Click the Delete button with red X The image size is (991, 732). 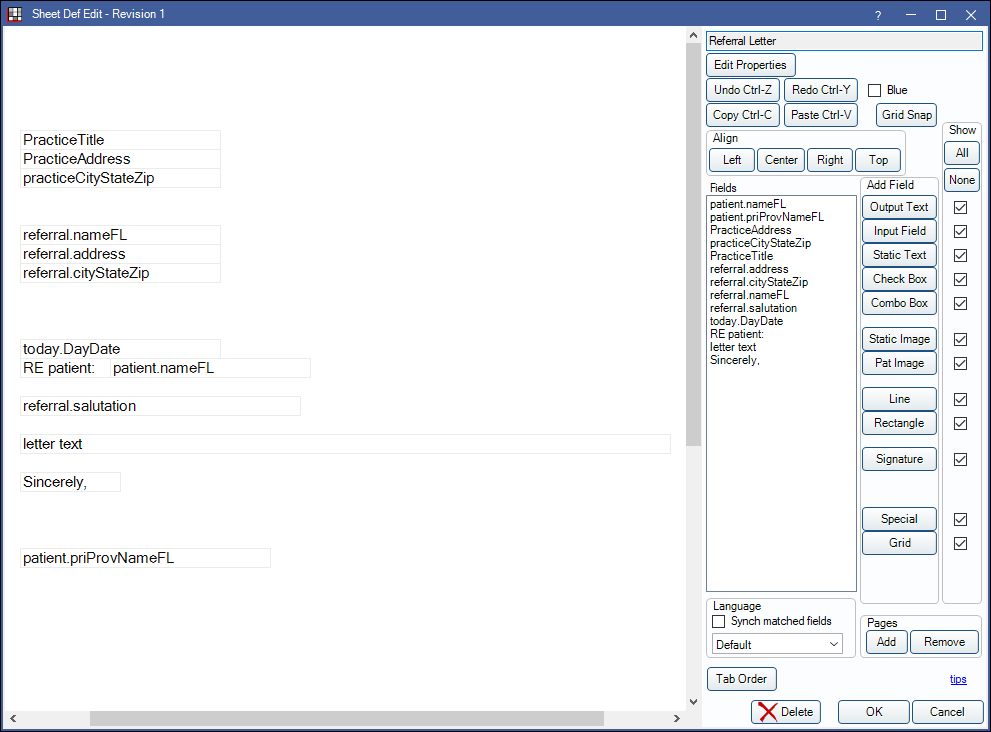[786, 712]
